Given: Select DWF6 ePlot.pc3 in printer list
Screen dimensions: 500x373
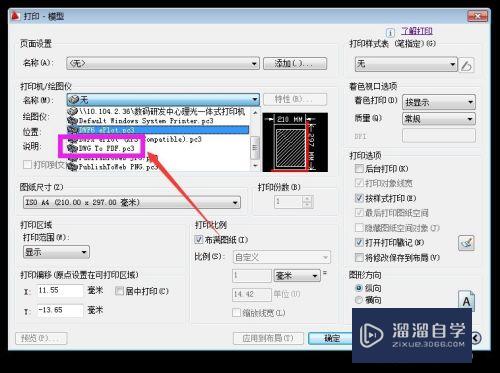Looking at the screenshot, I should pyautogui.click(x=158, y=130).
